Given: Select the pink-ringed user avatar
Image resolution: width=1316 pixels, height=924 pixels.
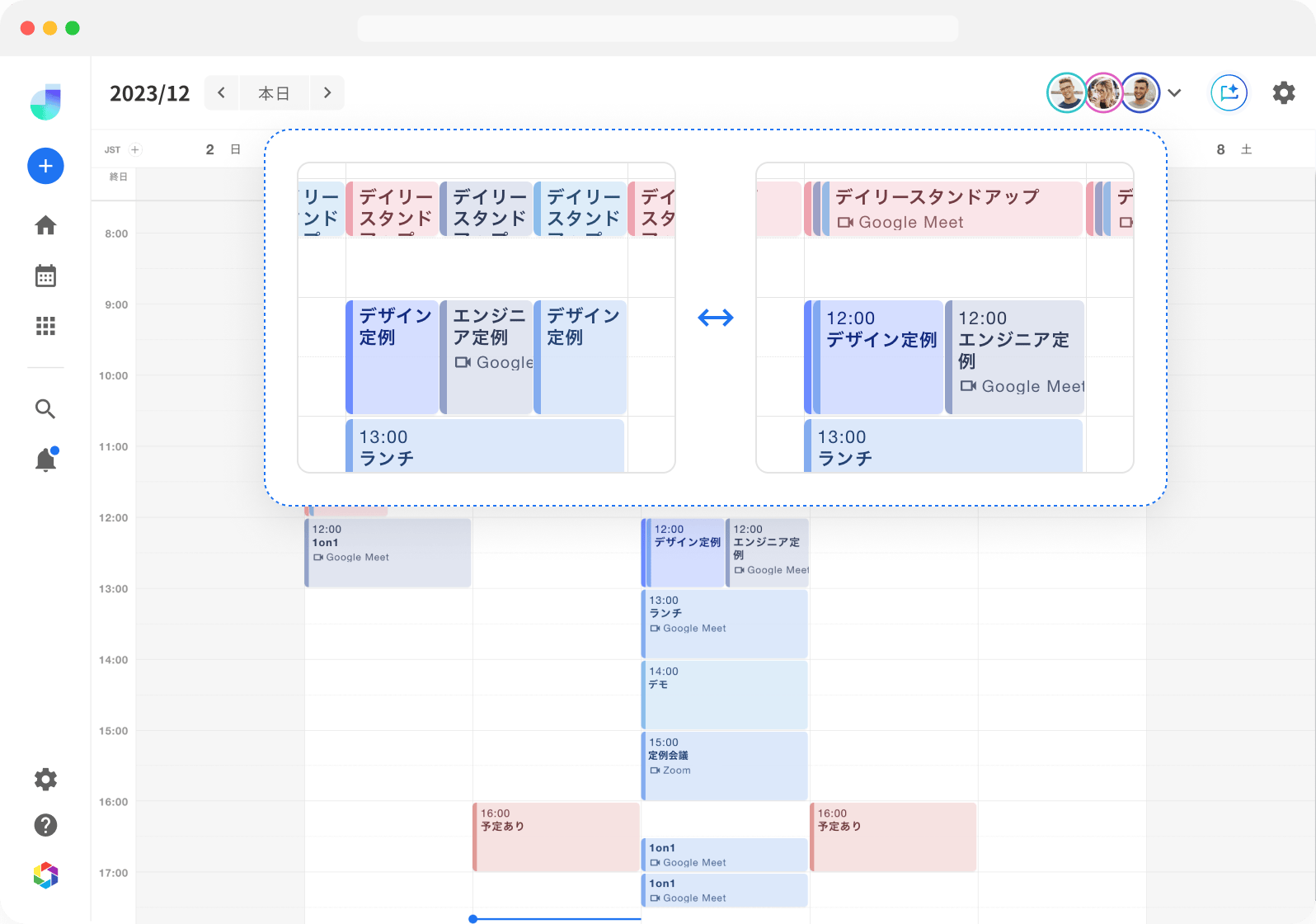Looking at the screenshot, I should pos(1103,92).
